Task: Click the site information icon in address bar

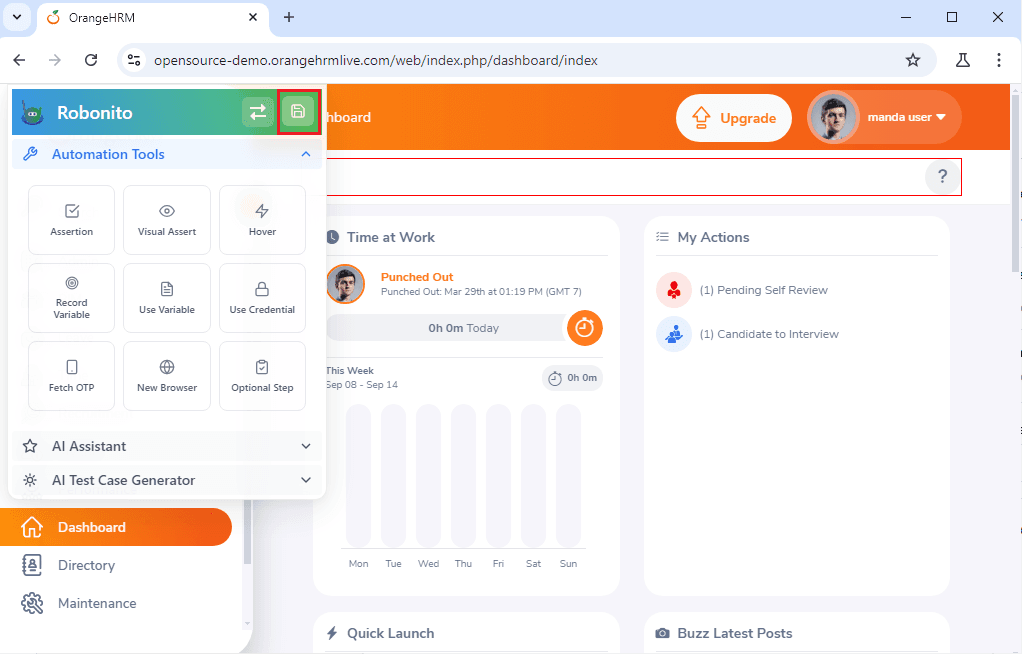Action: pos(134,60)
